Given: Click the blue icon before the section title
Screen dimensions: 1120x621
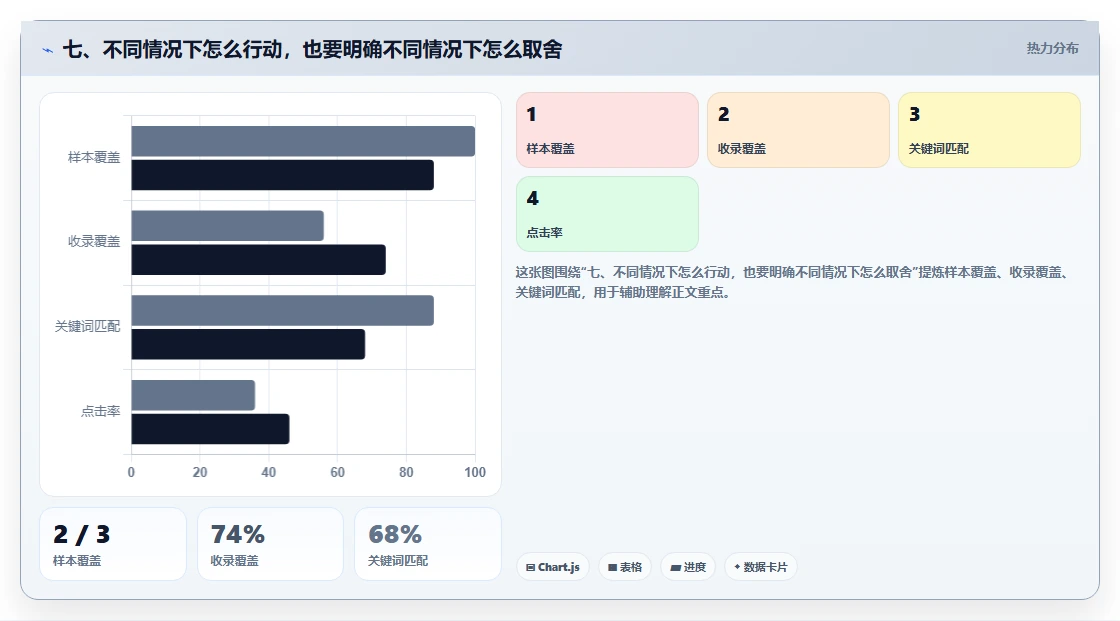Looking at the screenshot, I should click(47, 50).
